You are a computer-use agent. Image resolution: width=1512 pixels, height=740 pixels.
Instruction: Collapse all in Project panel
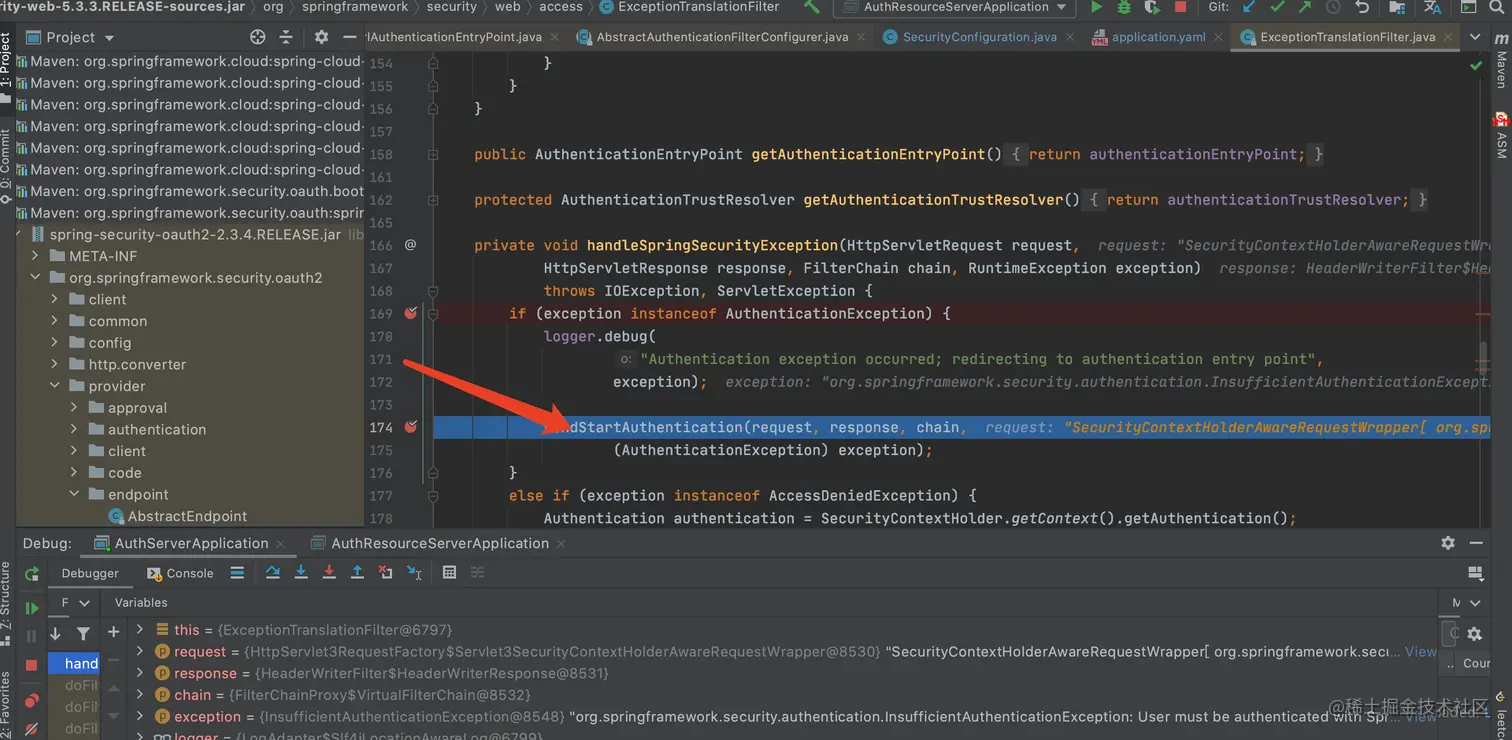(x=286, y=37)
